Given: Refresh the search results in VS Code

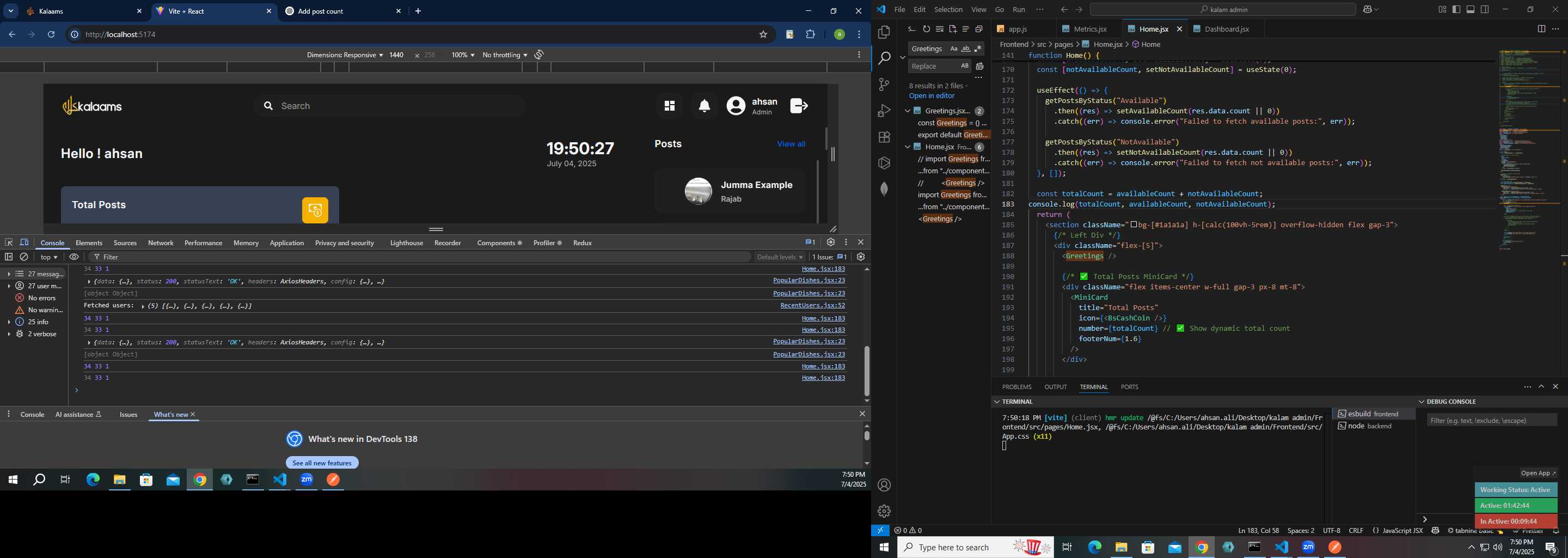Looking at the screenshot, I should coord(927,29).
